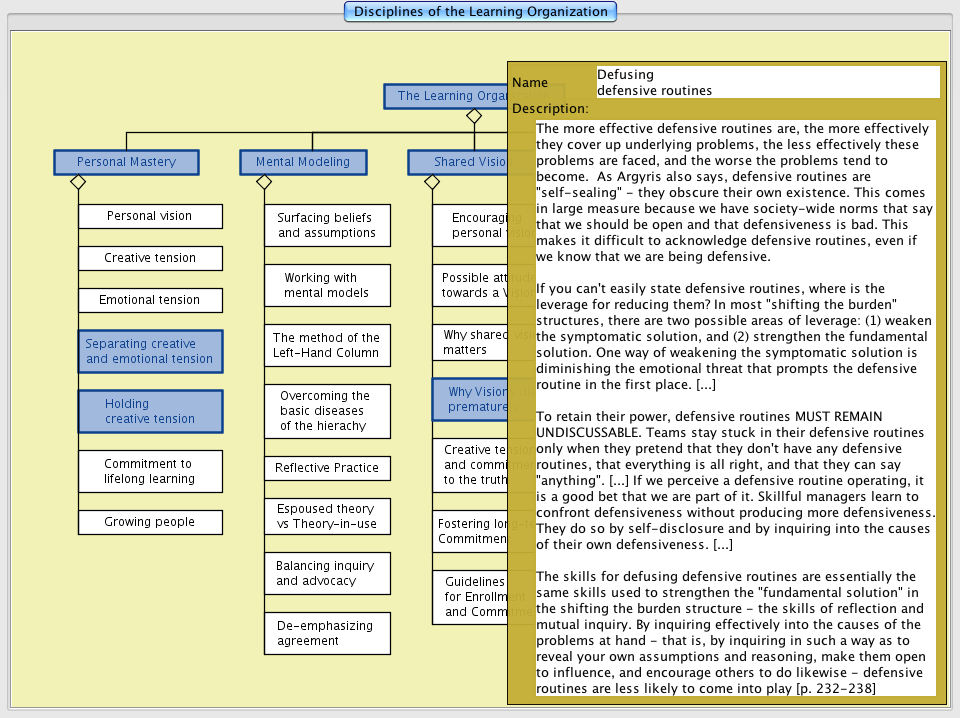Select the Mental Modeling node
Screen dimensions: 960x718
point(303,162)
